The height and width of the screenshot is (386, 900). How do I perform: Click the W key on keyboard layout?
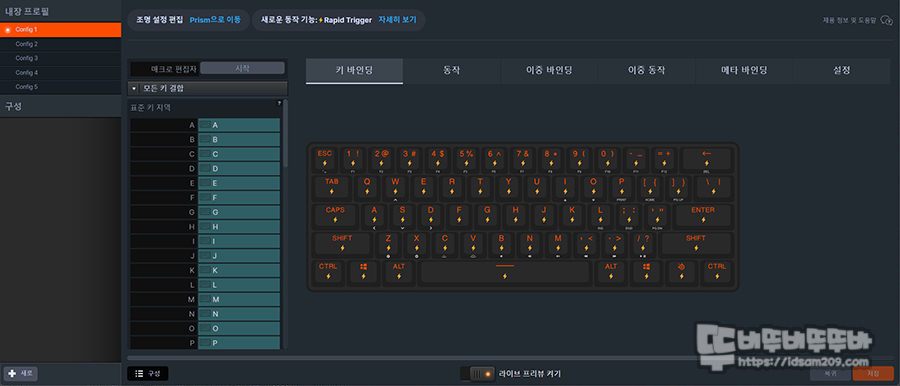pyautogui.click(x=395, y=187)
